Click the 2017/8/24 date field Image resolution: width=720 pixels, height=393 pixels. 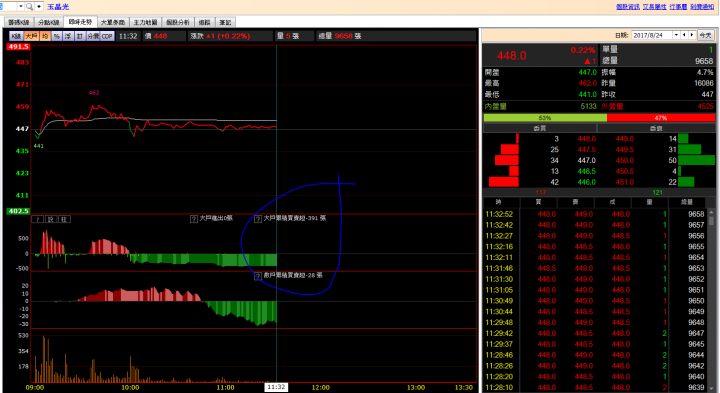tap(652, 35)
